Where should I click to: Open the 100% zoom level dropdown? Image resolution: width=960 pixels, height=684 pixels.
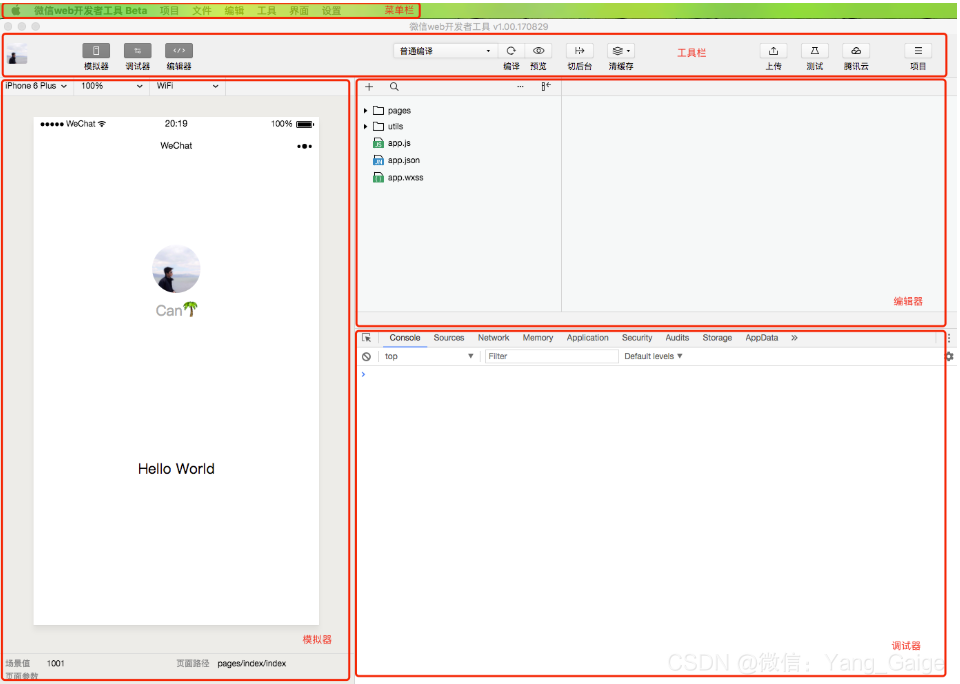(111, 86)
